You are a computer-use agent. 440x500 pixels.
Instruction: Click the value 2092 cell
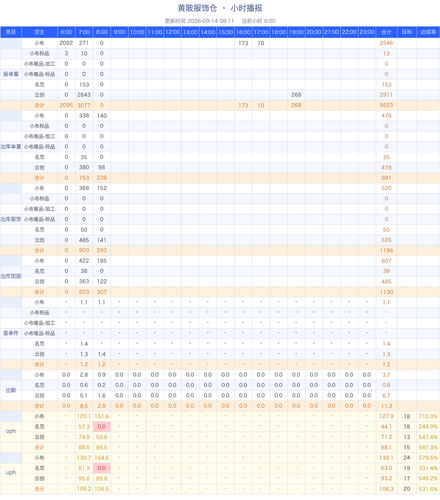(x=66, y=43)
